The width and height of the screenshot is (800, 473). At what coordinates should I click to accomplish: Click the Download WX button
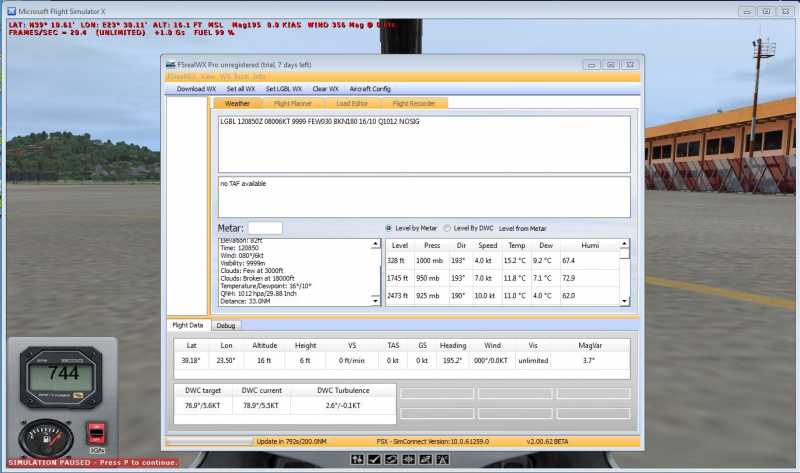[196, 89]
